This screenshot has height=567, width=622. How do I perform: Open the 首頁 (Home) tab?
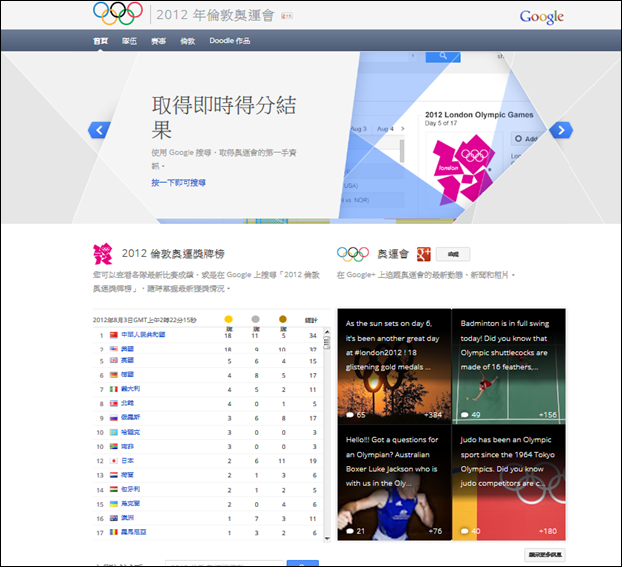coord(100,41)
